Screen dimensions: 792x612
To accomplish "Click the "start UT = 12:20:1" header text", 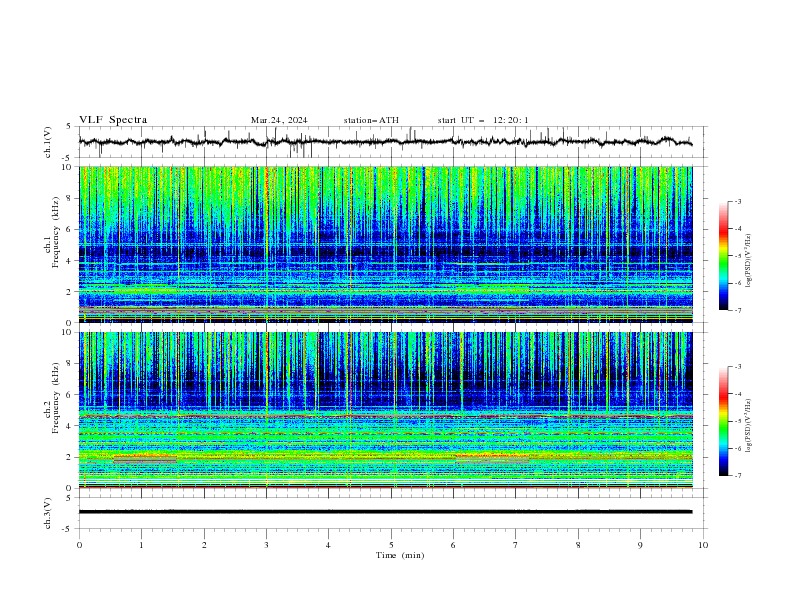I will point(483,120).
